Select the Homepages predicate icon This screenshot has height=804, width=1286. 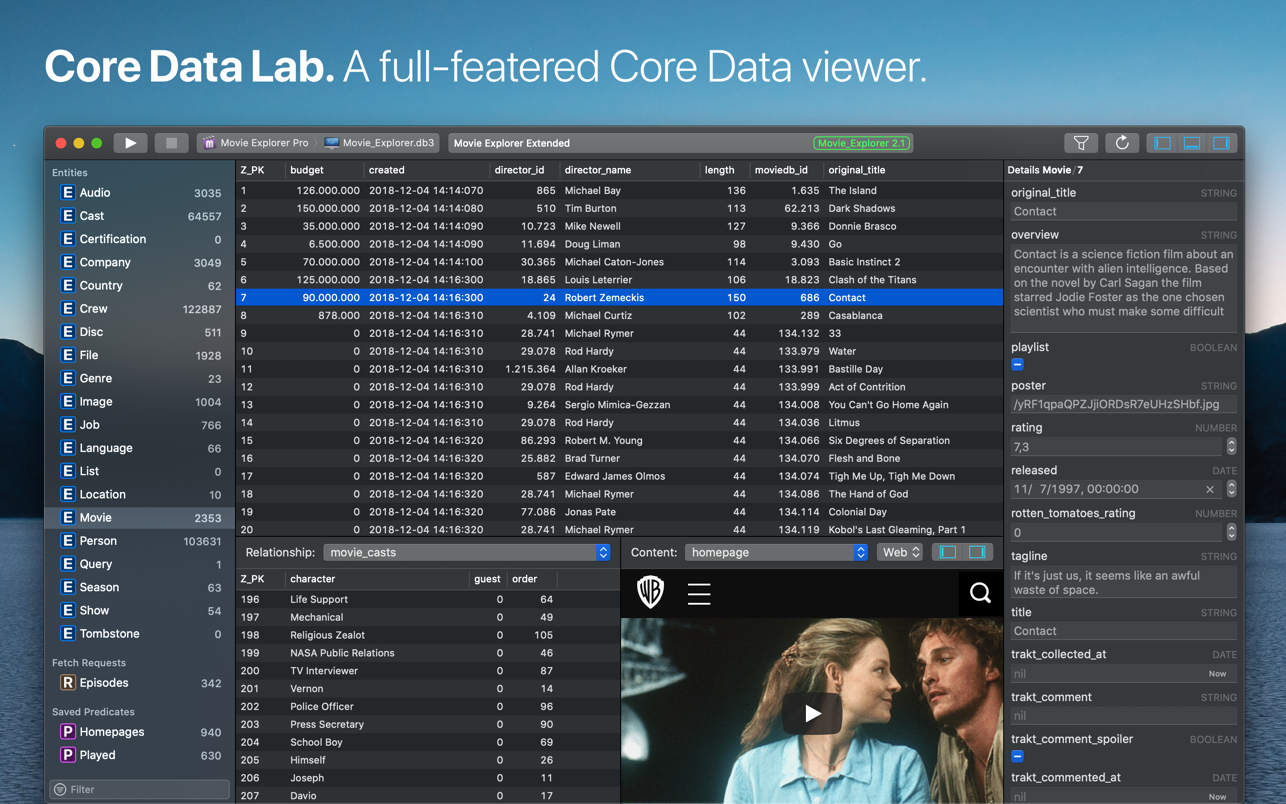67,732
